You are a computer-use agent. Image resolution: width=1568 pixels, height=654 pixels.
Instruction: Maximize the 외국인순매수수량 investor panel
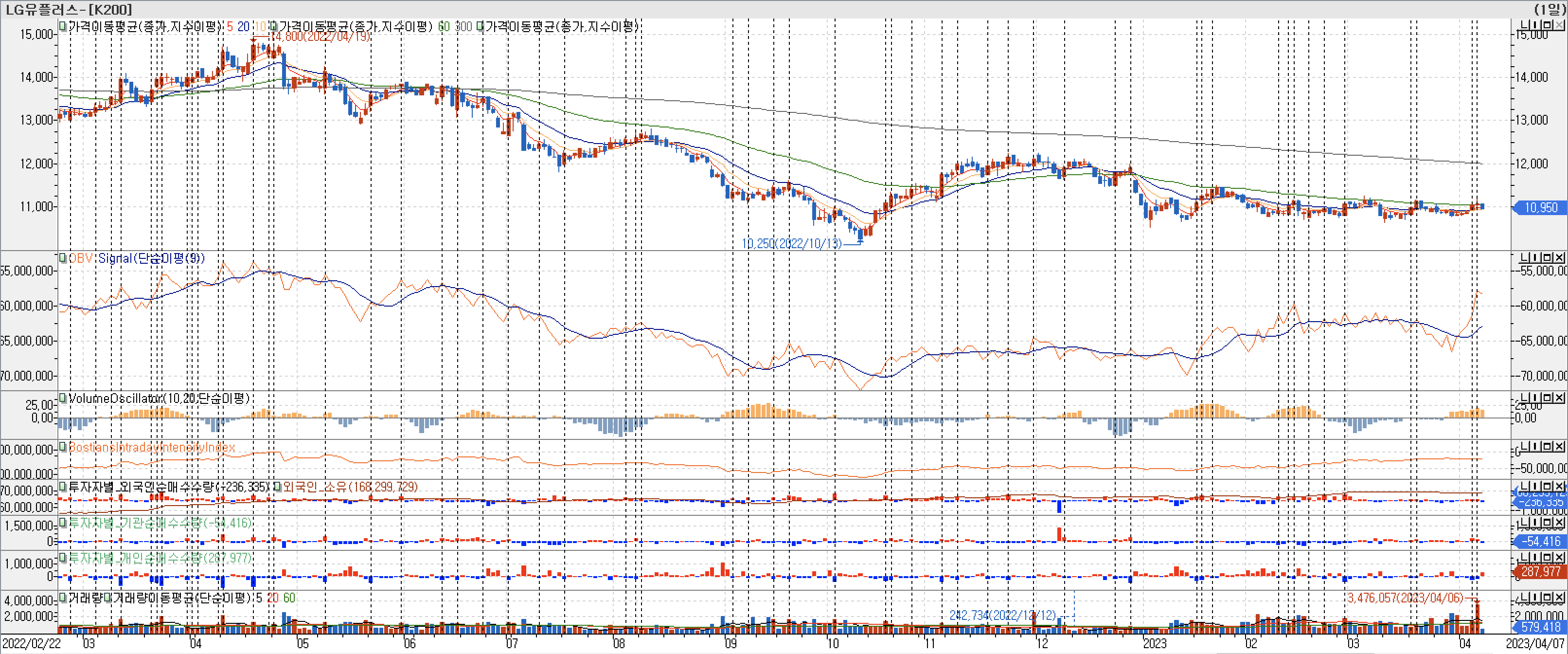1548,486
